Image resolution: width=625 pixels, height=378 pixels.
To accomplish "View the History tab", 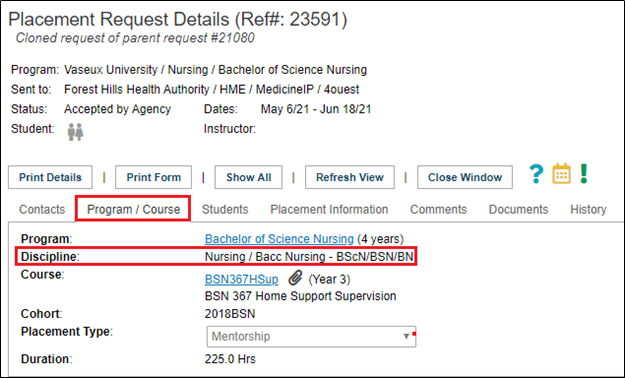I will point(588,209).
